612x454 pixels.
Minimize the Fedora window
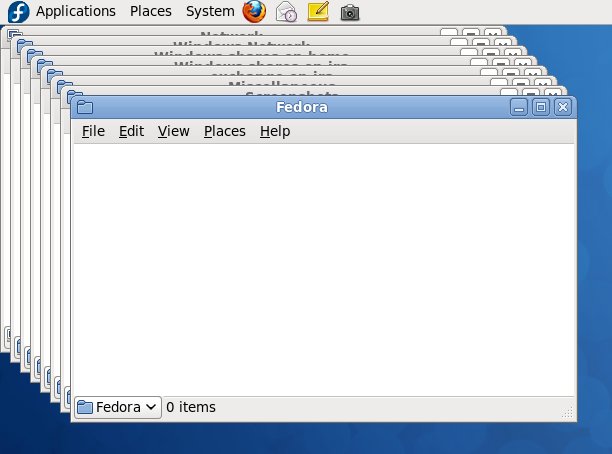[x=519, y=107]
